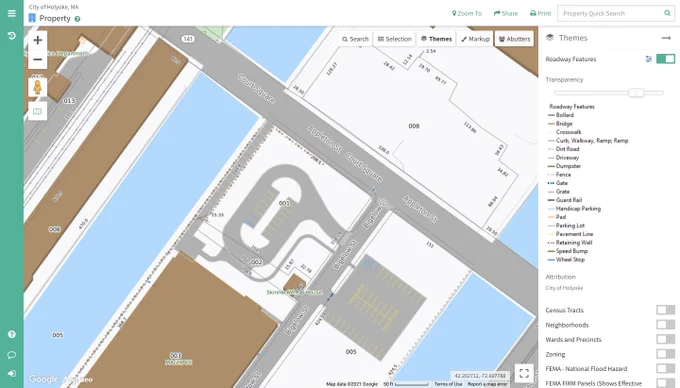Screen dimensions: 680x388
Task: Click the history icon in sidebar
Action: 12,36
